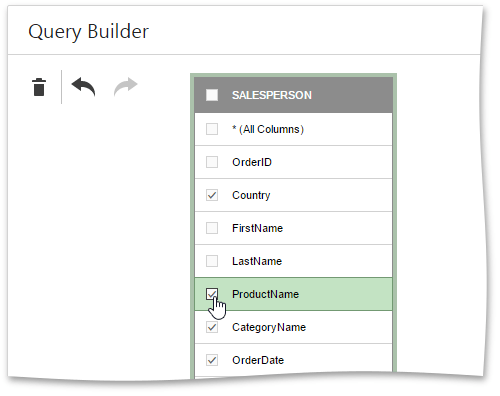Check the * (All Columns) checkbox
Viewport: 500px width, 396px height.
click(x=212, y=129)
